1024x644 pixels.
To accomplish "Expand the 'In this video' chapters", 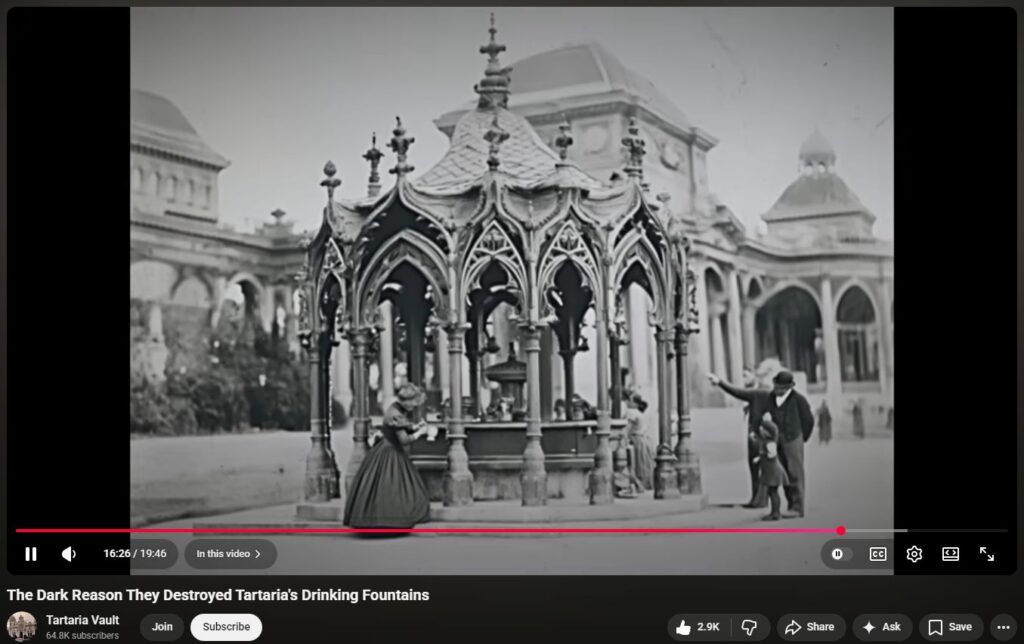I will [x=230, y=554].
